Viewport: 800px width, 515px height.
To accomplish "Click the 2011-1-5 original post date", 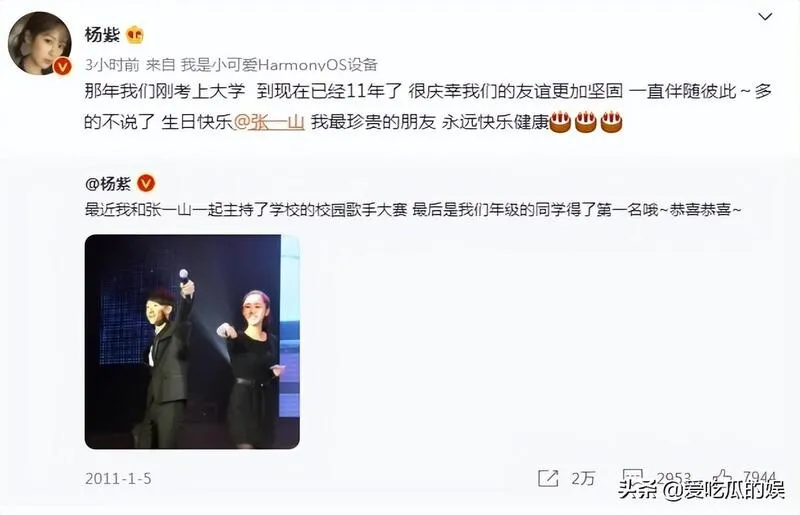I will 118,479.
